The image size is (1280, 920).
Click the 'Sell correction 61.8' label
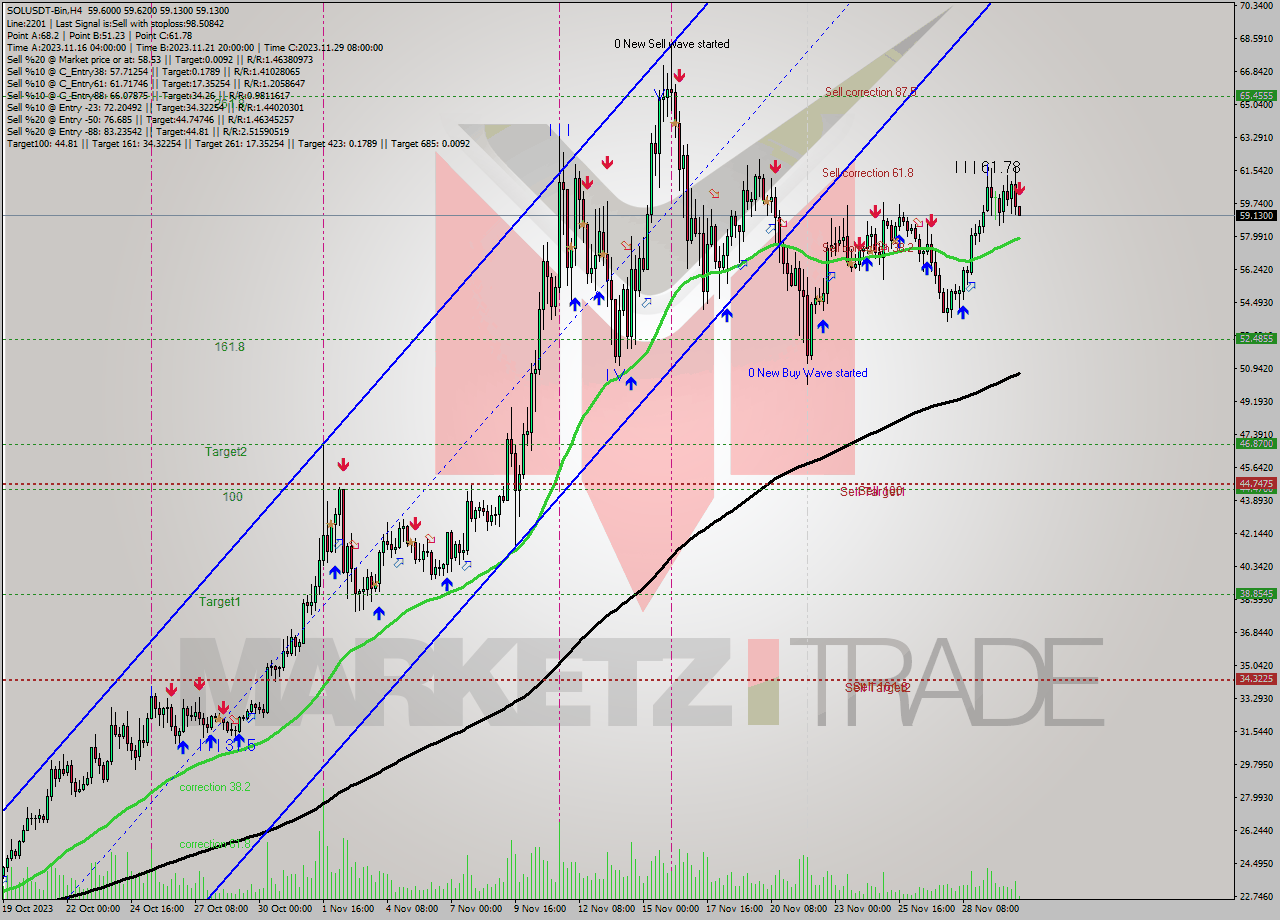(x=868, y=173)
